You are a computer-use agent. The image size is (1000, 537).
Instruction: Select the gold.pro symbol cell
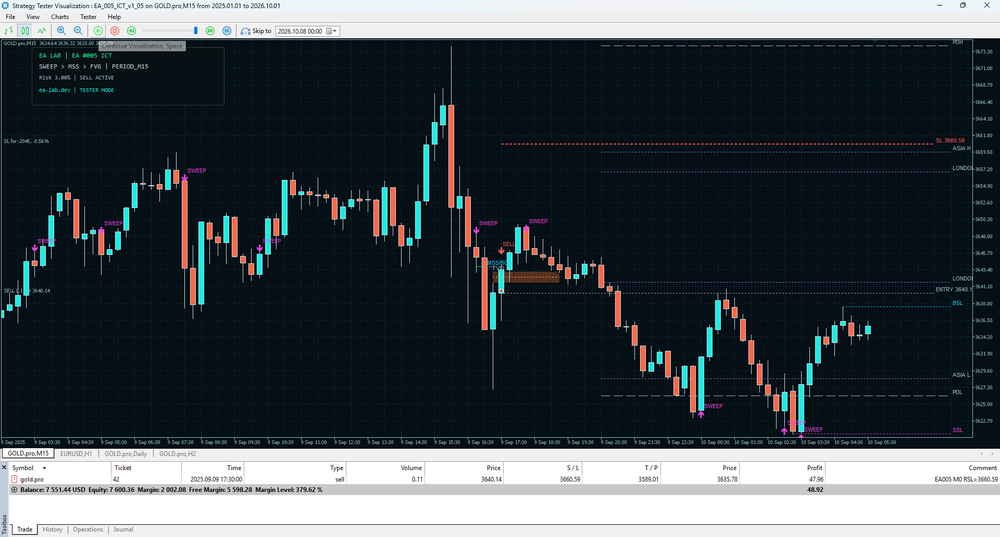click(x=32, y=479)
